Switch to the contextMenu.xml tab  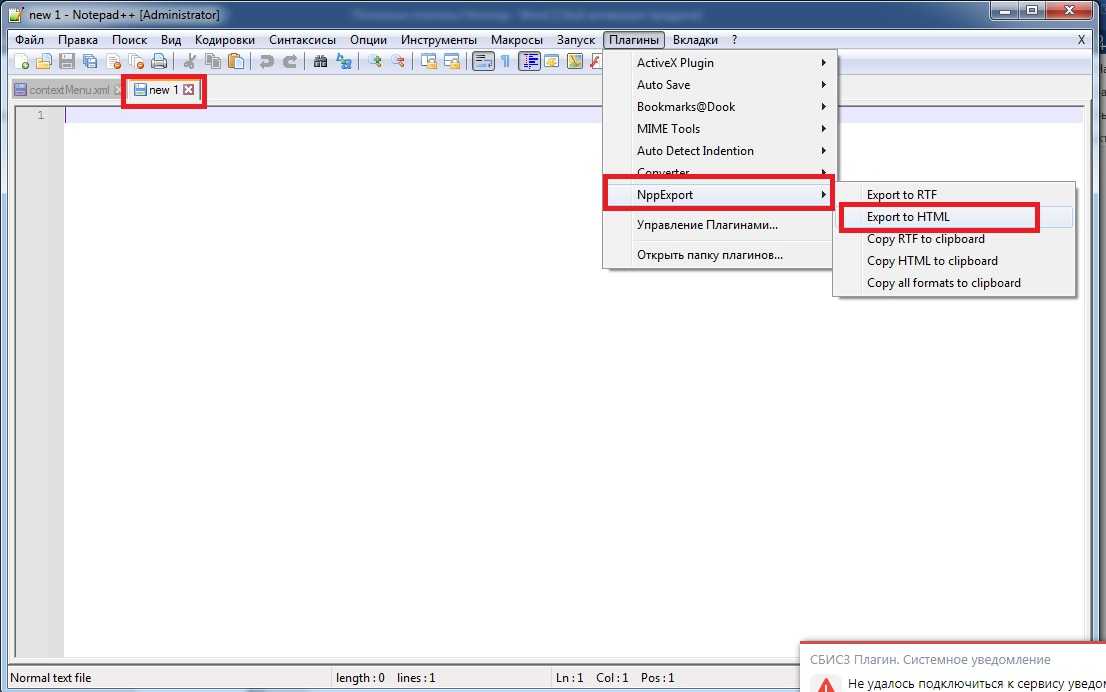click(x=66, y=90)
